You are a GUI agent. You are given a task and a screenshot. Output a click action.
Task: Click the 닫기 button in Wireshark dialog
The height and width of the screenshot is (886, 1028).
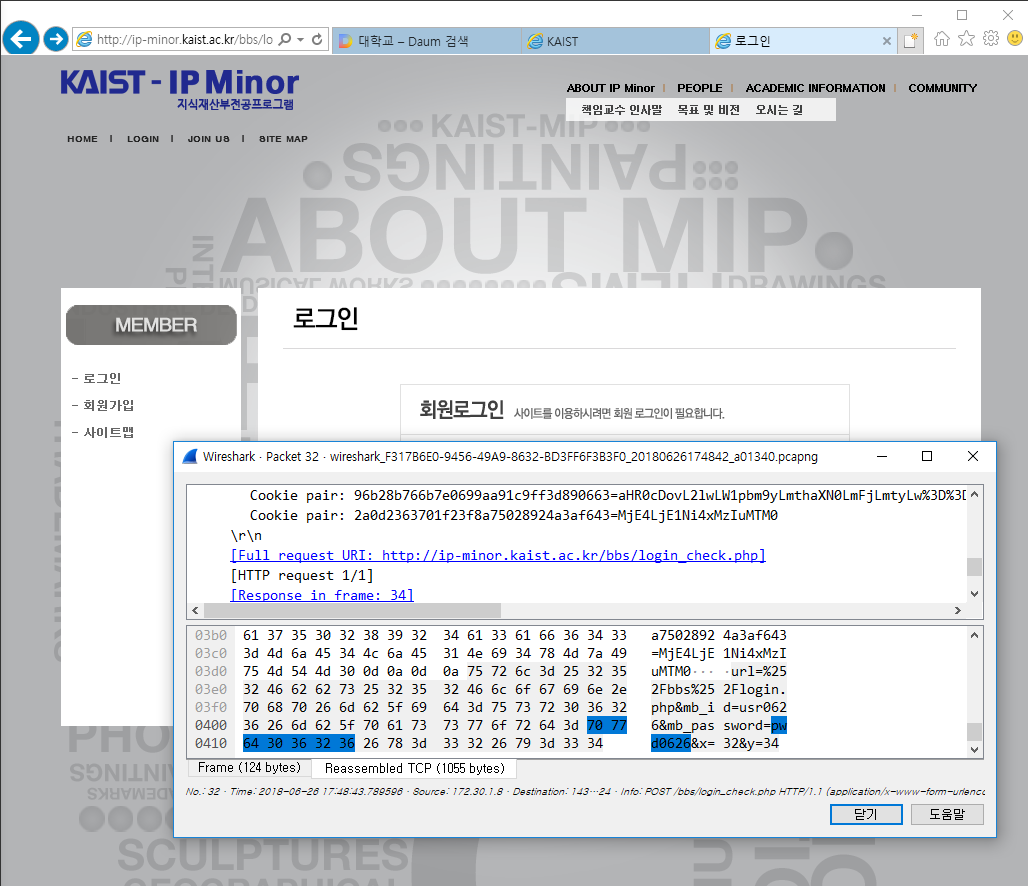pyautogui.click(x=866, y=814)
